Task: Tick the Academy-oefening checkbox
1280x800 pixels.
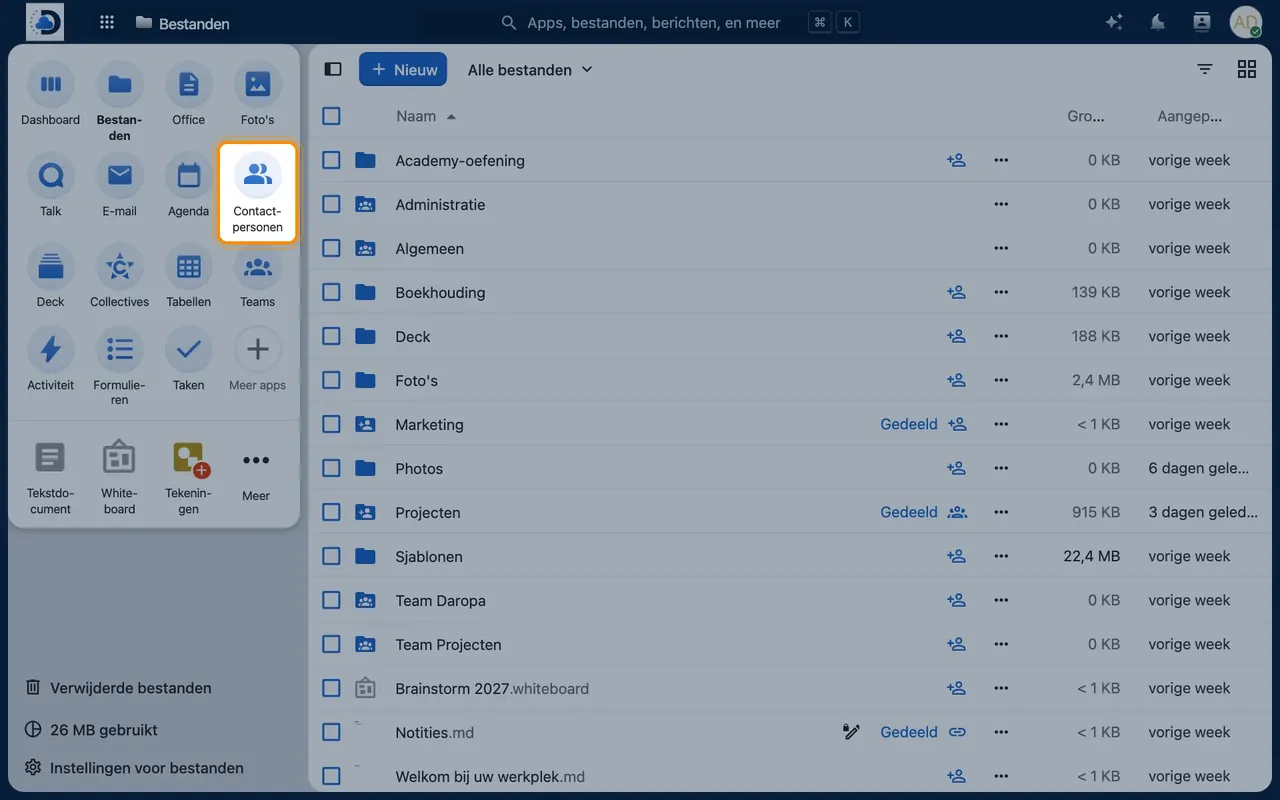Action: click(332, 160)
